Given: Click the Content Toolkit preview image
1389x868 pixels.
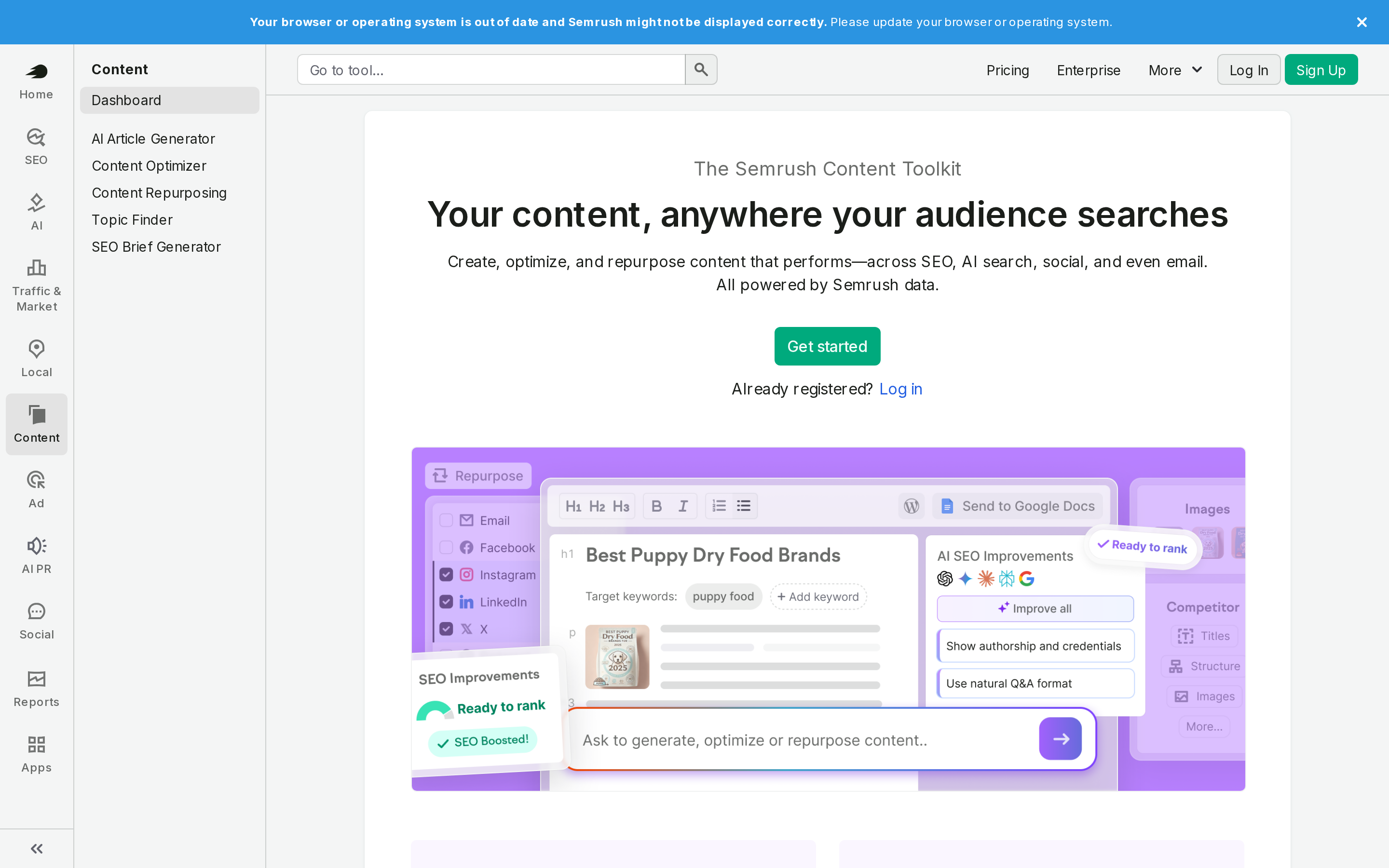Looking at the screenshot, I should click(x=828, y=619).
